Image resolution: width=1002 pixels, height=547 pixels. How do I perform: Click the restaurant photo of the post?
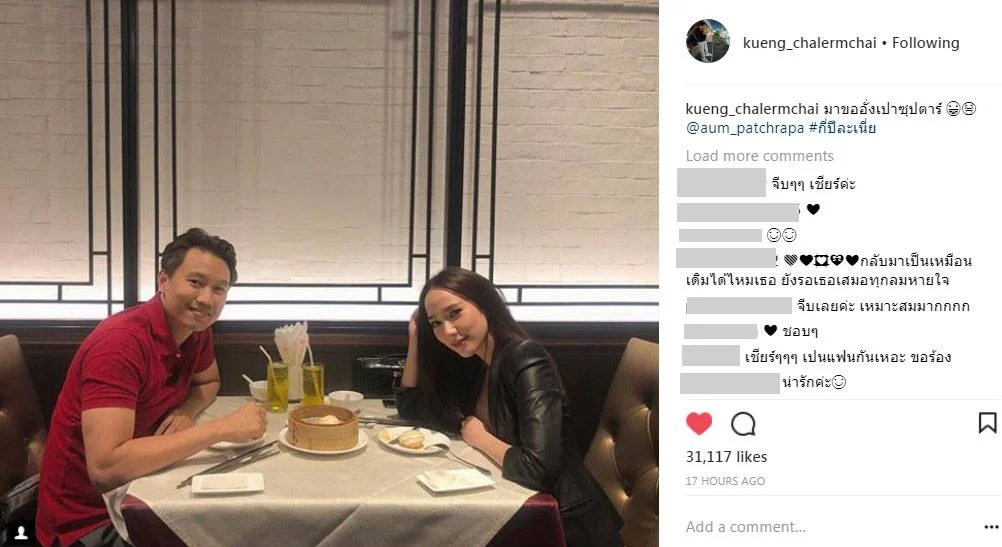point(329,274)
